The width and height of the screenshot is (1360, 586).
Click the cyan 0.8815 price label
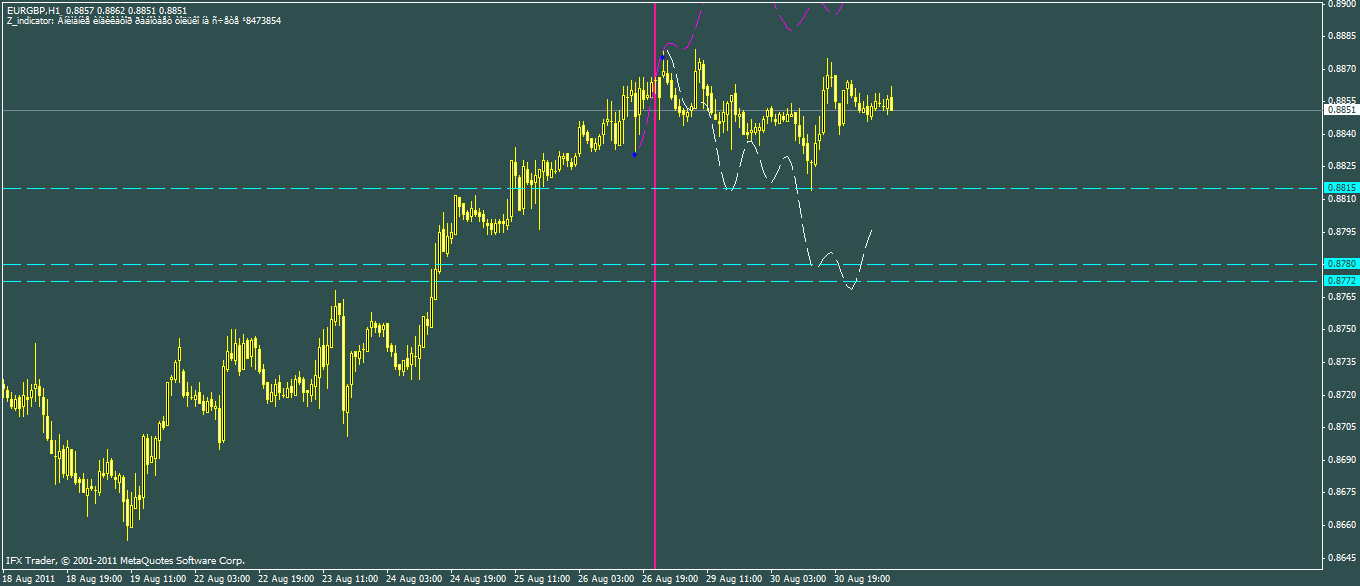tap(1341, 188)
